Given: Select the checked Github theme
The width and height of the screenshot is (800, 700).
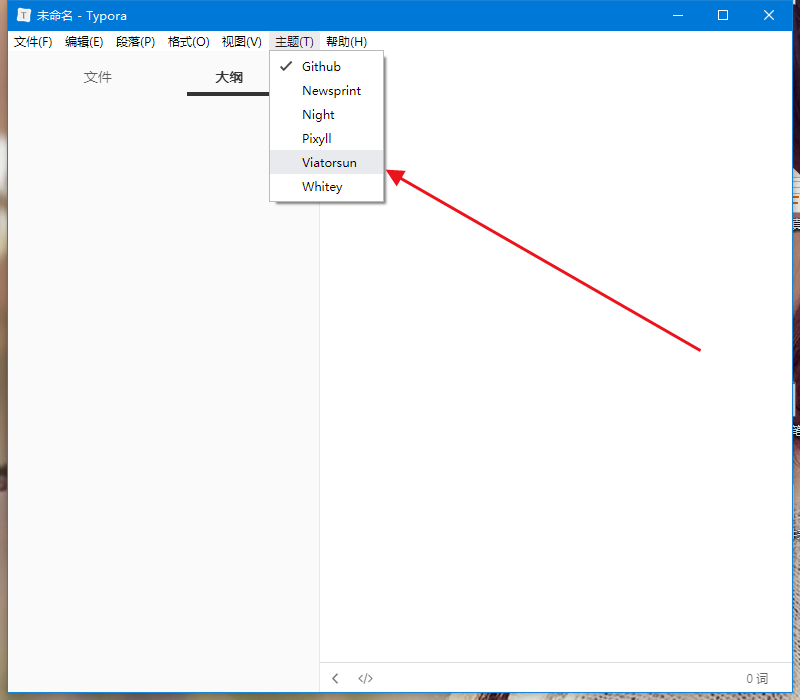Looking at the screenshot, I should pos(327,66).
